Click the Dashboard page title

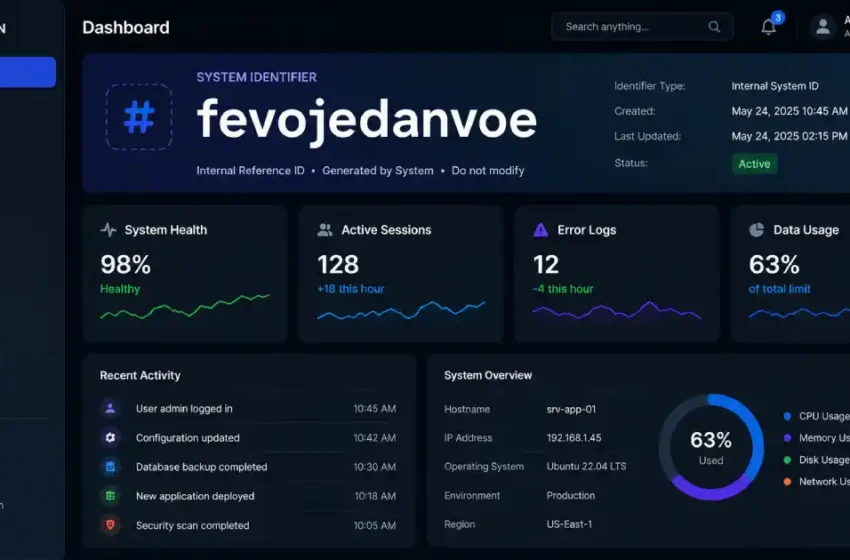tap(126, 28)
